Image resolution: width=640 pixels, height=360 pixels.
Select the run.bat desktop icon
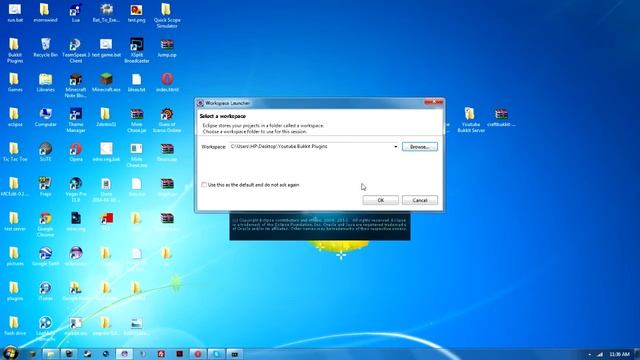tap(15, 13)
